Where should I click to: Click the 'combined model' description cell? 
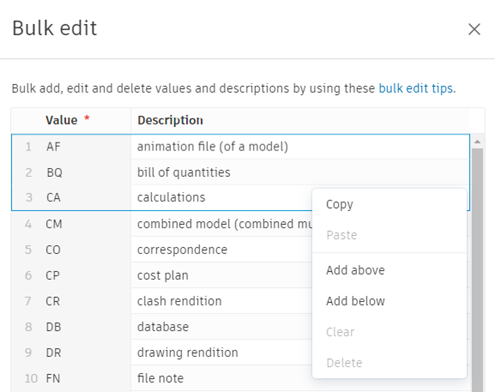(222, 224)
